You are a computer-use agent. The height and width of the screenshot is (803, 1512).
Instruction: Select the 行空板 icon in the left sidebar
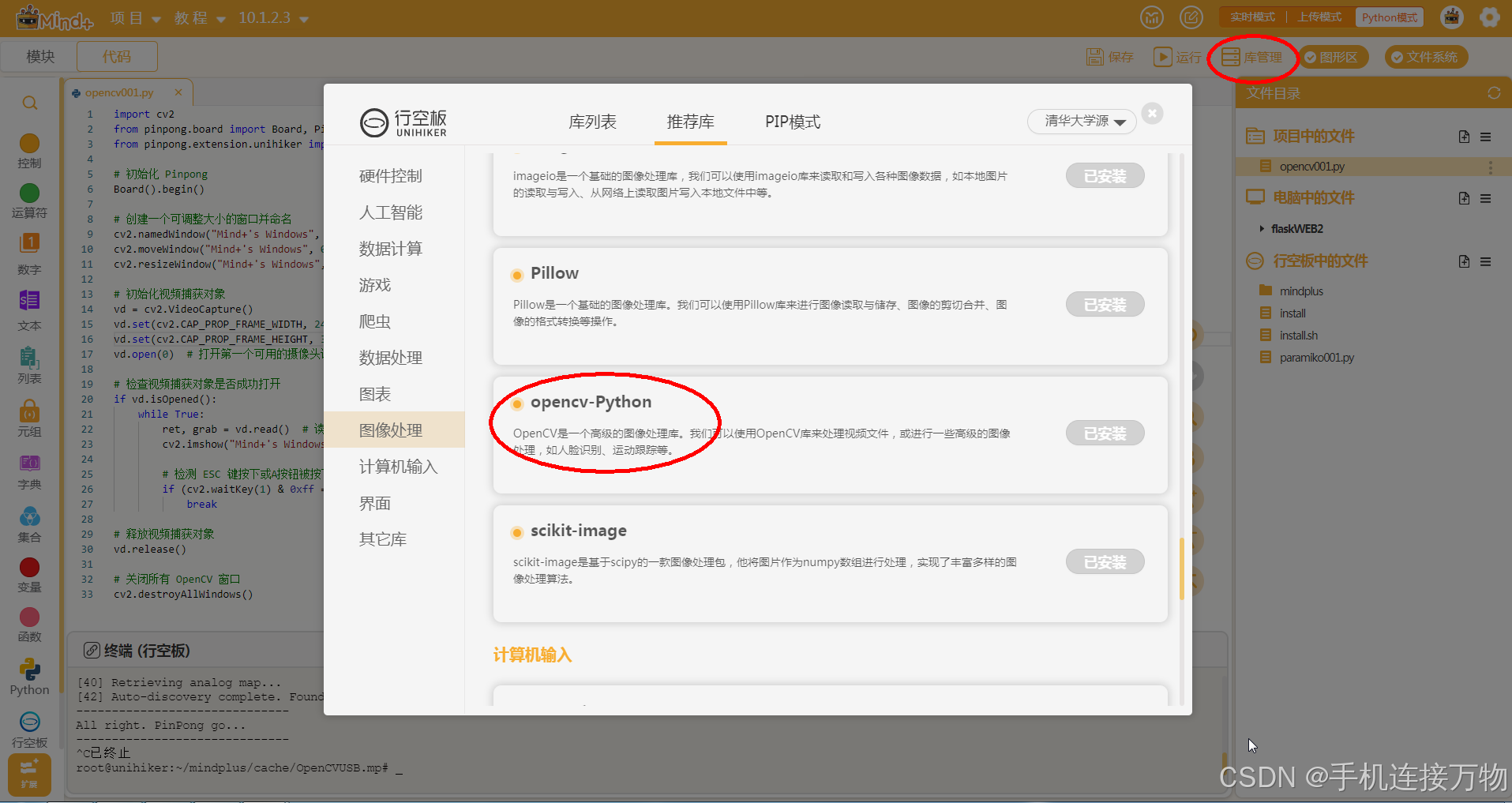click(28, 726)
